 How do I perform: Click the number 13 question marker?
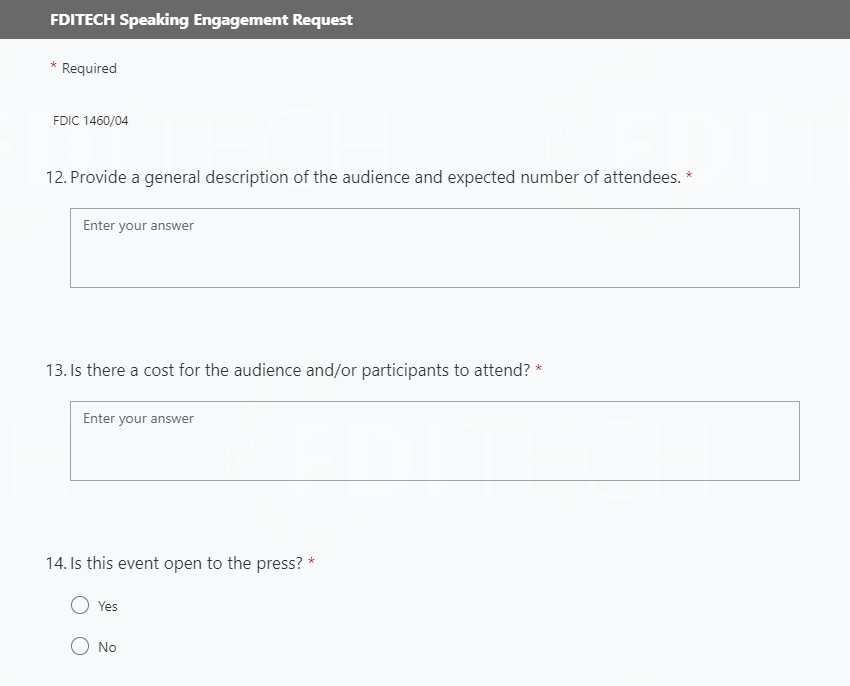(x=55, y=371)
